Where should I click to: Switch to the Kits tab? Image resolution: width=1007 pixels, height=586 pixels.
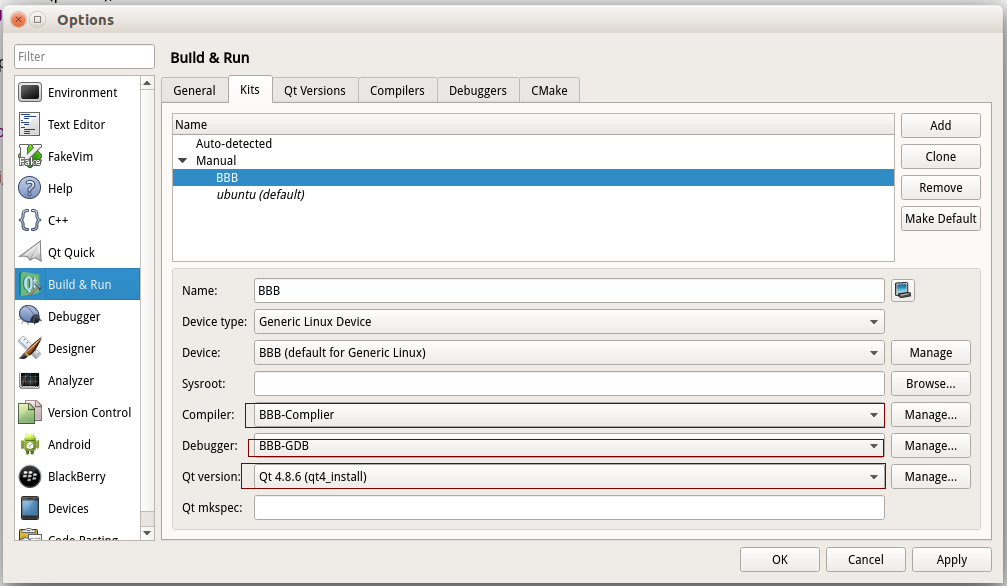250,89
